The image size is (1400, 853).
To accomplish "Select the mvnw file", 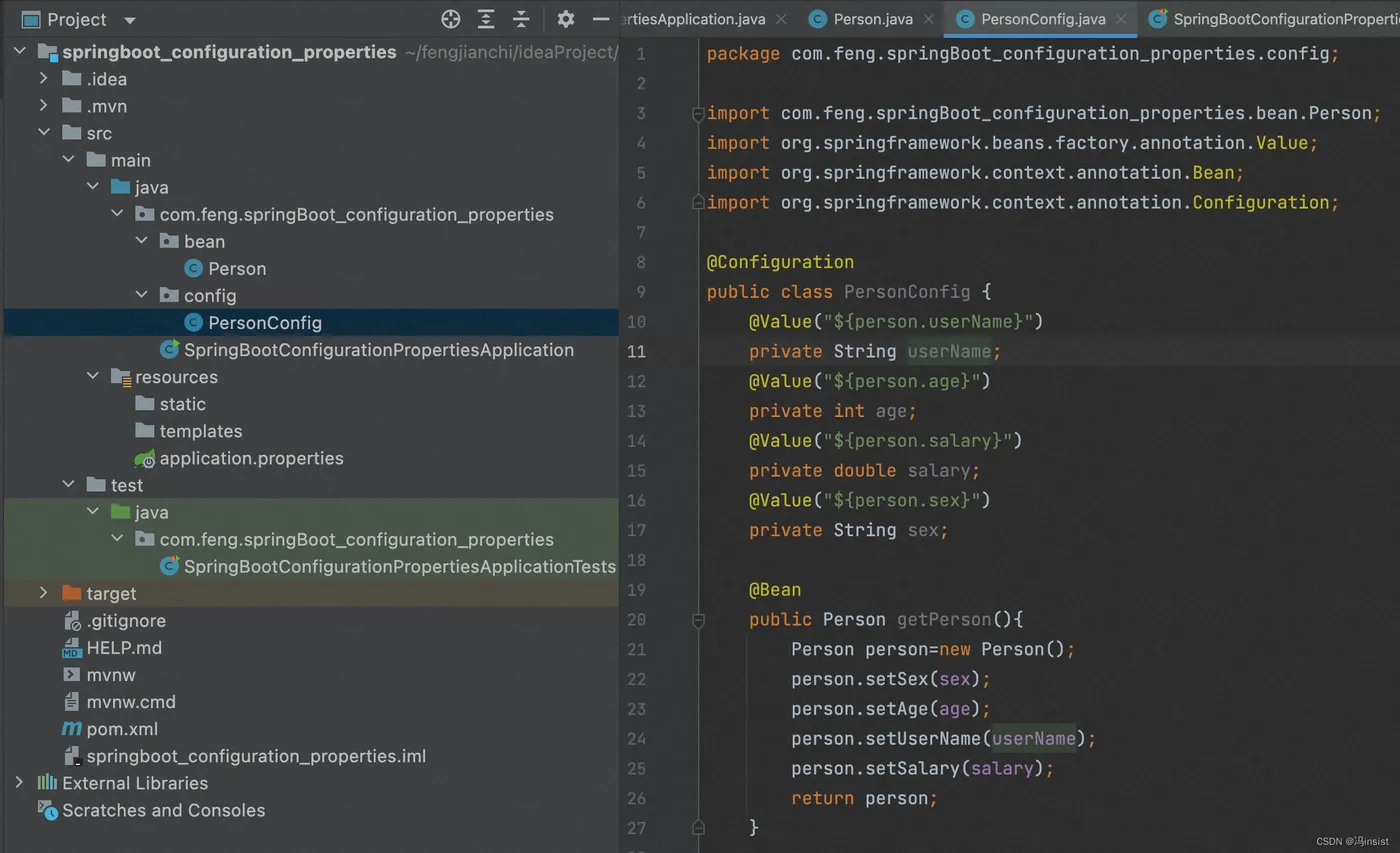I will click(110, 674).
